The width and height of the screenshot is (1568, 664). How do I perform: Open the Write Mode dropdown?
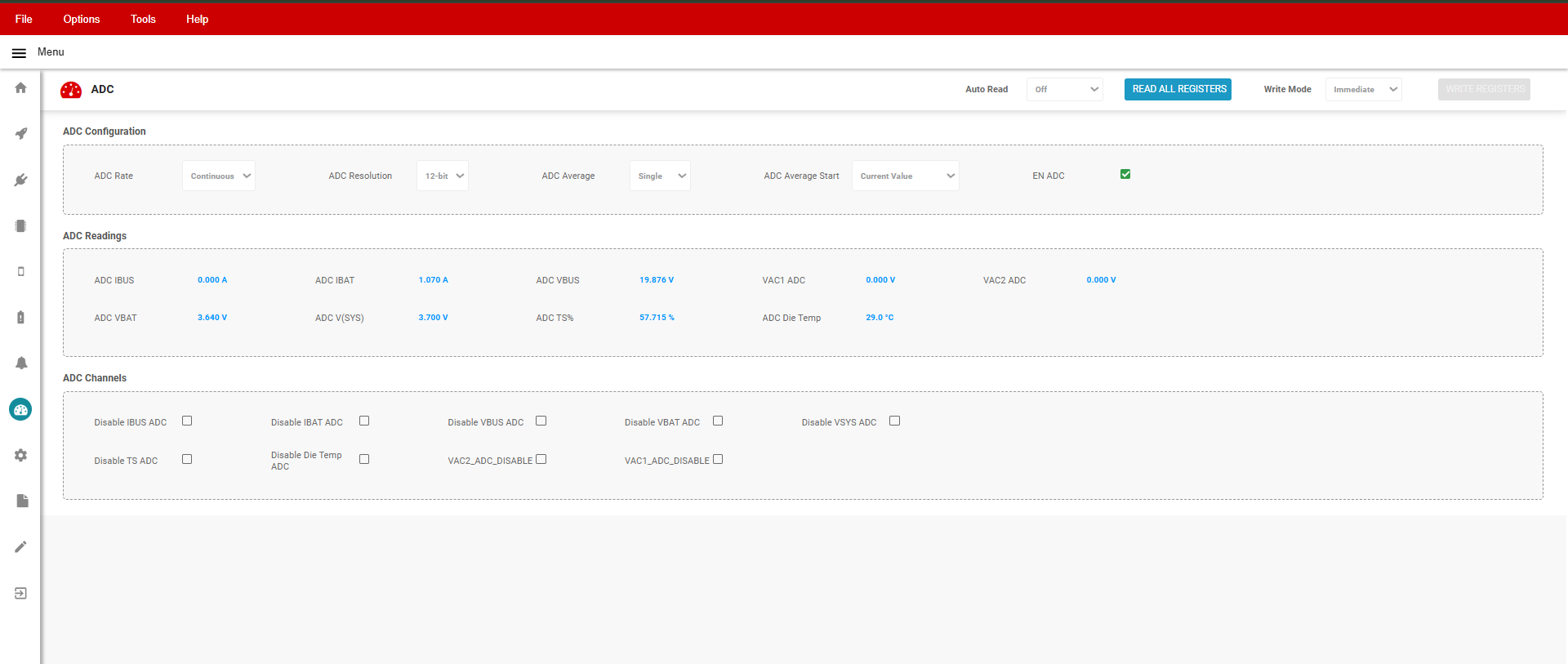click(1364, 89)
